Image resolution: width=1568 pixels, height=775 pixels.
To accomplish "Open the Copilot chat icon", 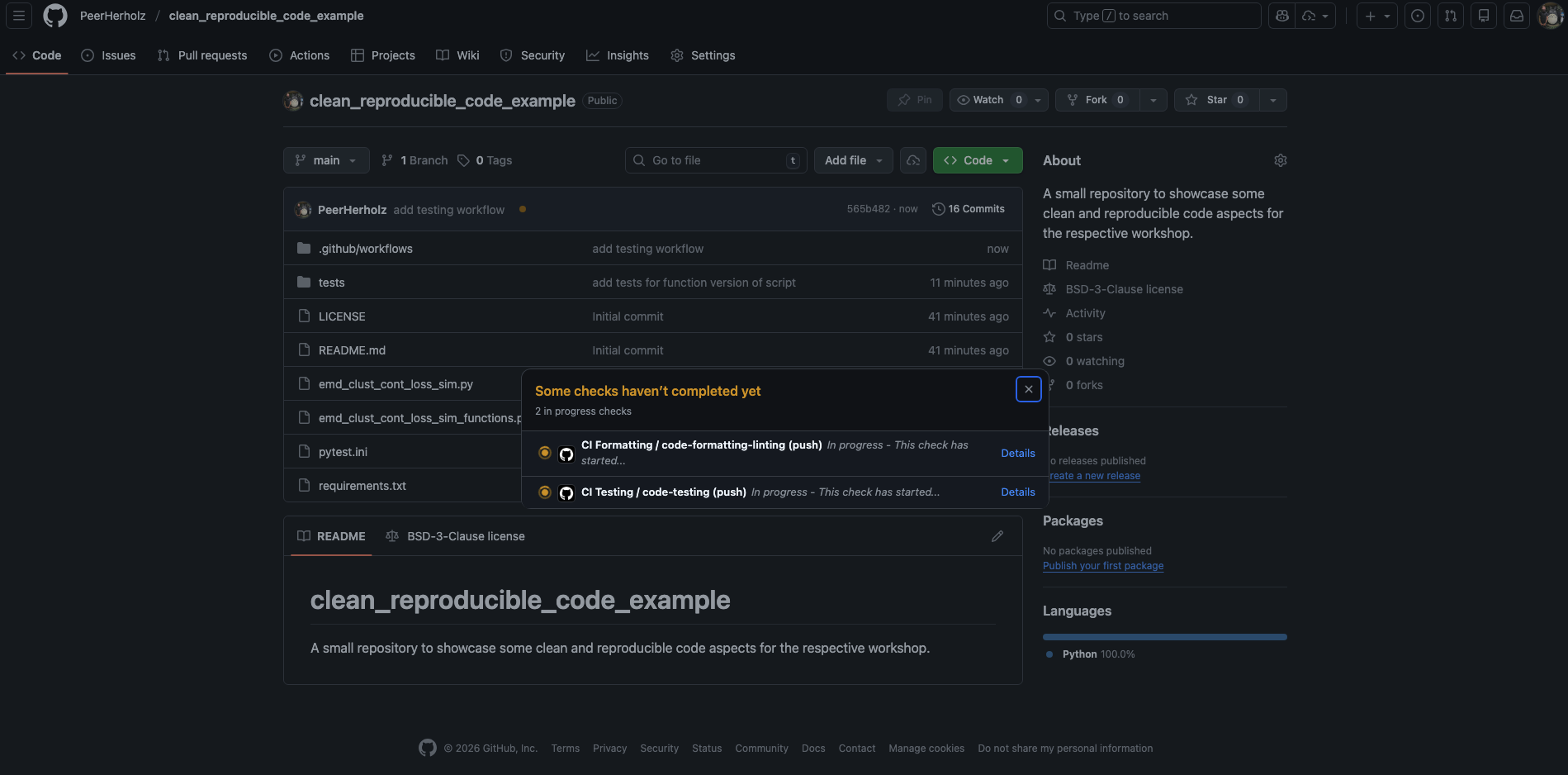I will point(1281,16).
